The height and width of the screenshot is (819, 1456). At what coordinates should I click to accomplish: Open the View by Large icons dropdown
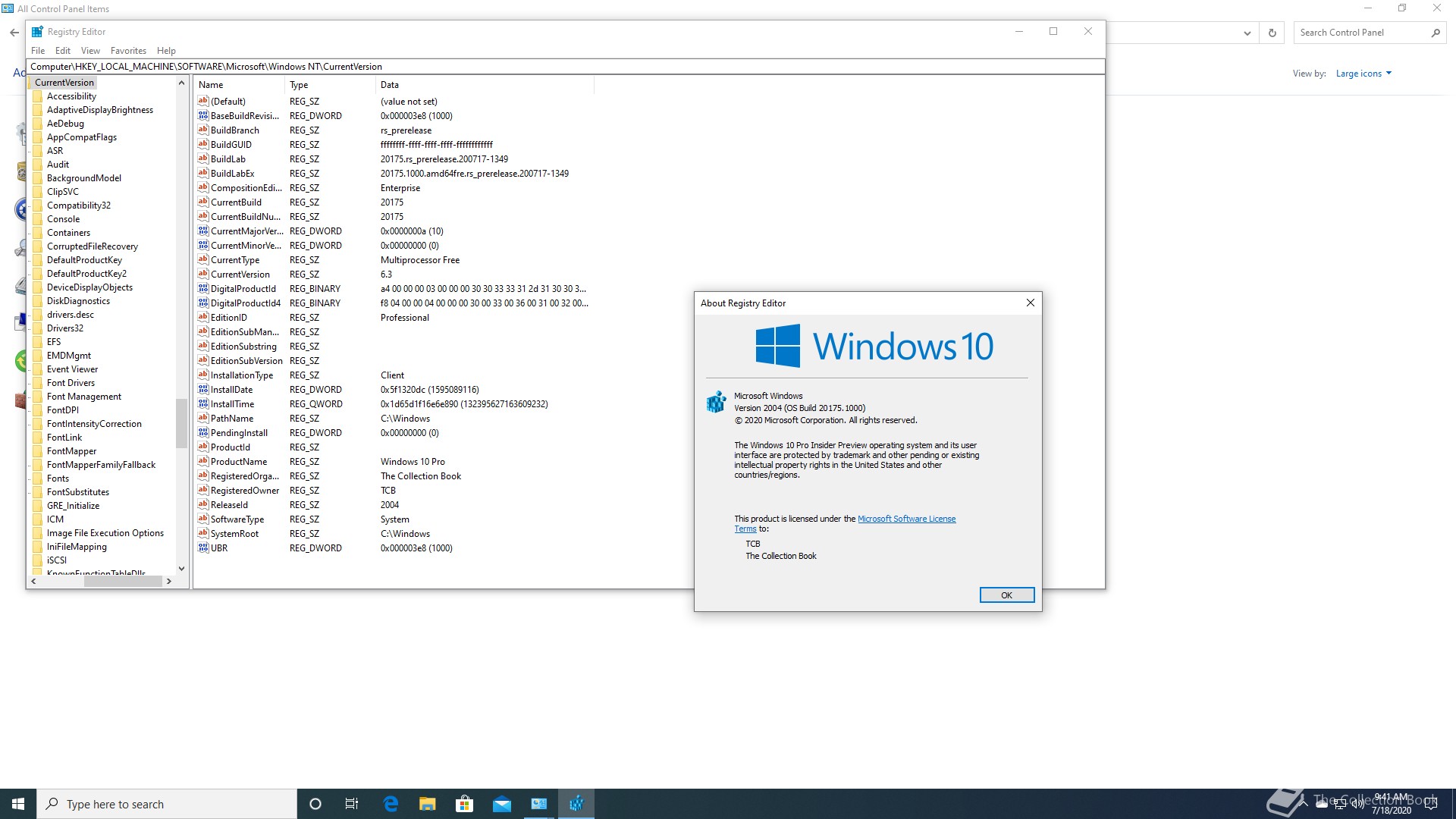pos(1363,74)
